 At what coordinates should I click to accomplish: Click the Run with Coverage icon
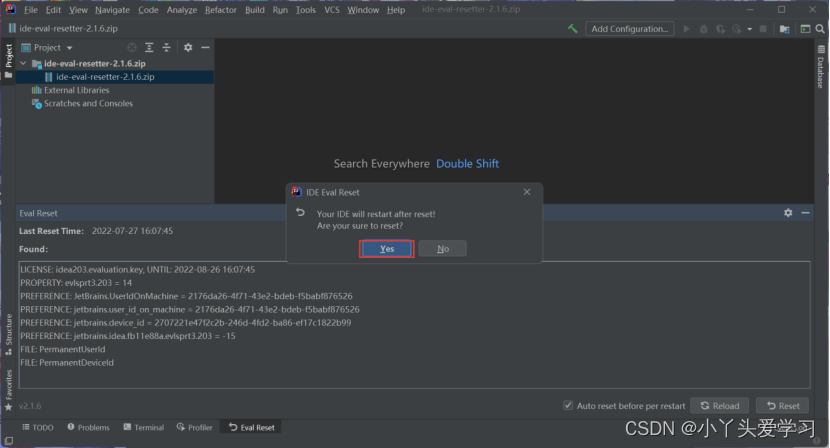(720, 29)
